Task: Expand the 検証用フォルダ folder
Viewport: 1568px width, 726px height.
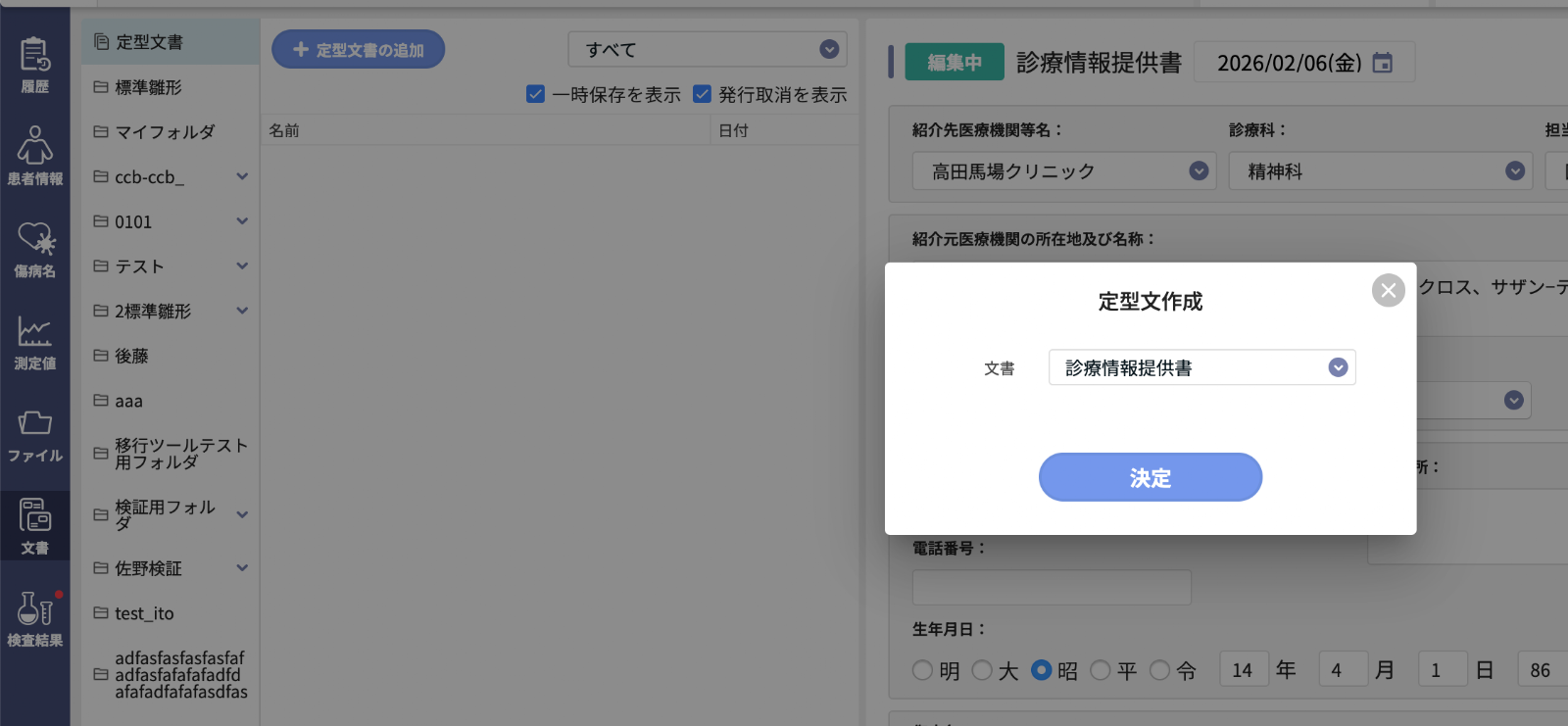Action: point(242,514)
